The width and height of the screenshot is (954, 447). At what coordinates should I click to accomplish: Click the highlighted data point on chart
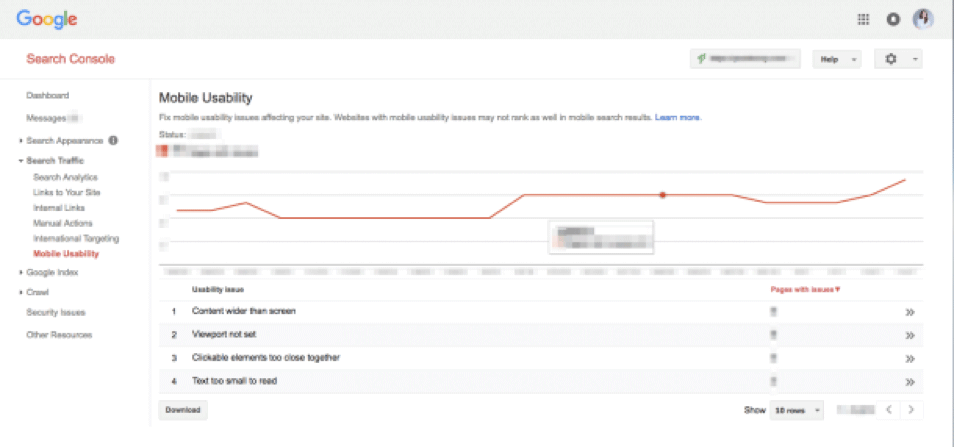click(x=662, y=195)
